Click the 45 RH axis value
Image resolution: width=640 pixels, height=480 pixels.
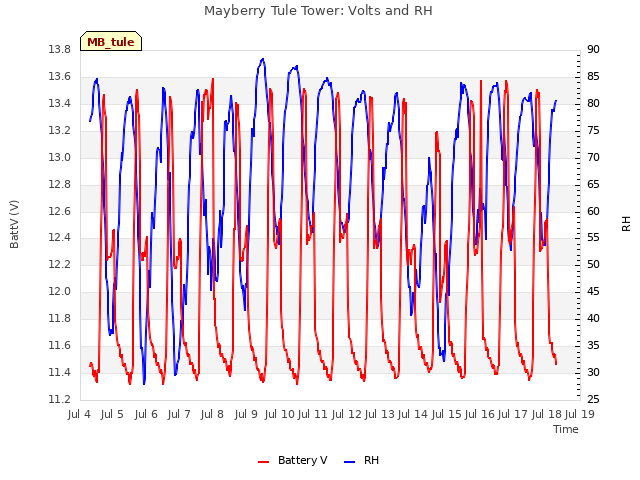pyautogui.click(x=593, y=291)
